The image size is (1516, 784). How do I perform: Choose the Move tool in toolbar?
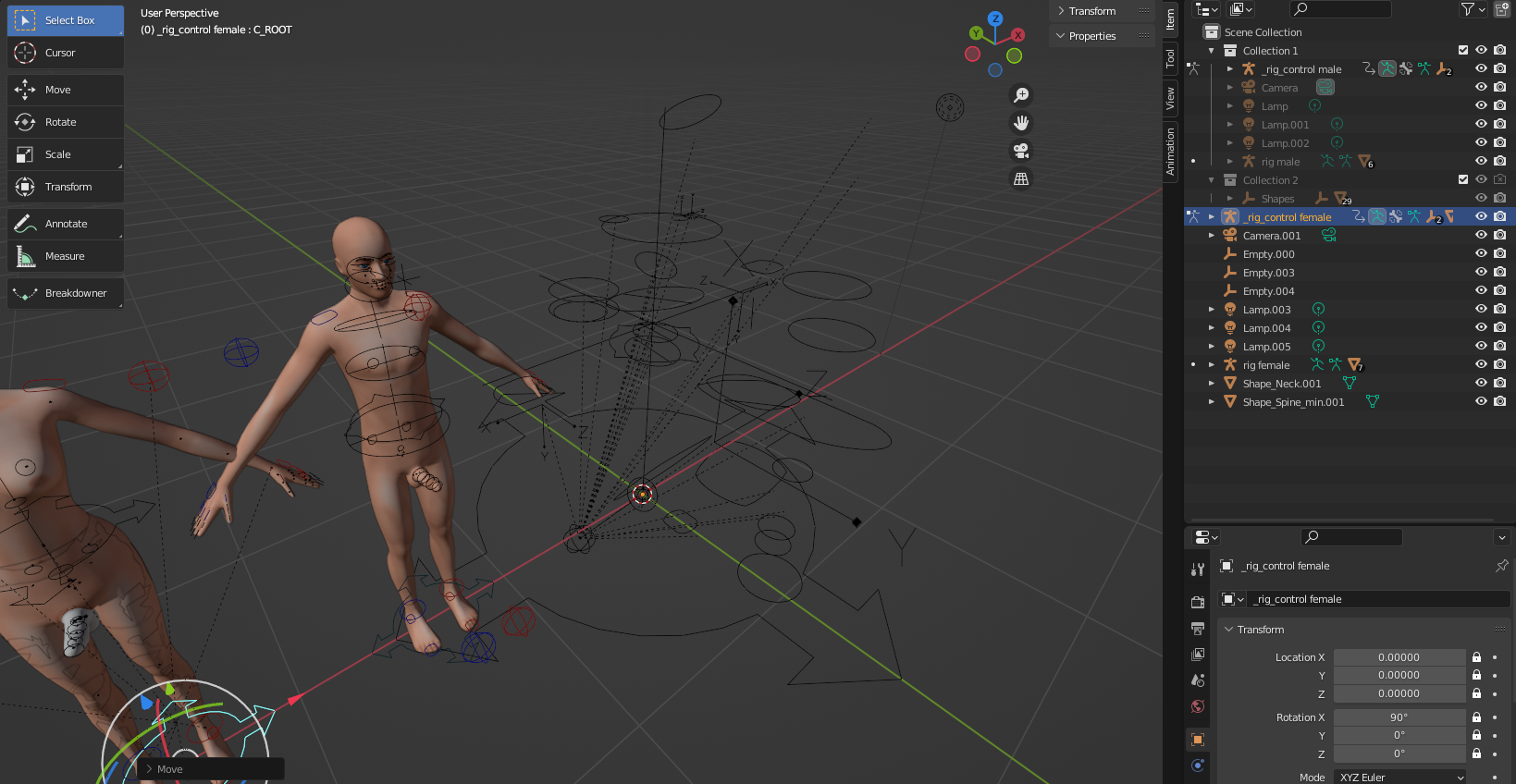point(65,90)
